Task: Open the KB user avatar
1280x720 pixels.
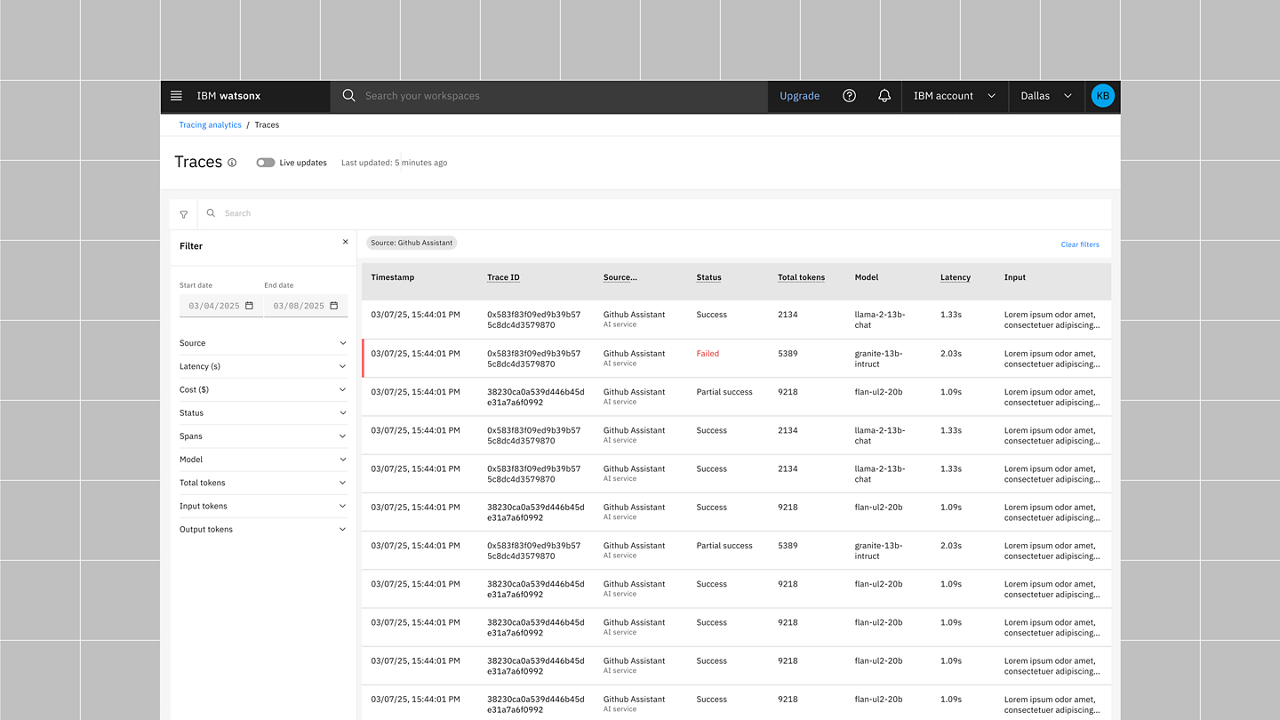Action: coord(1102,96)
